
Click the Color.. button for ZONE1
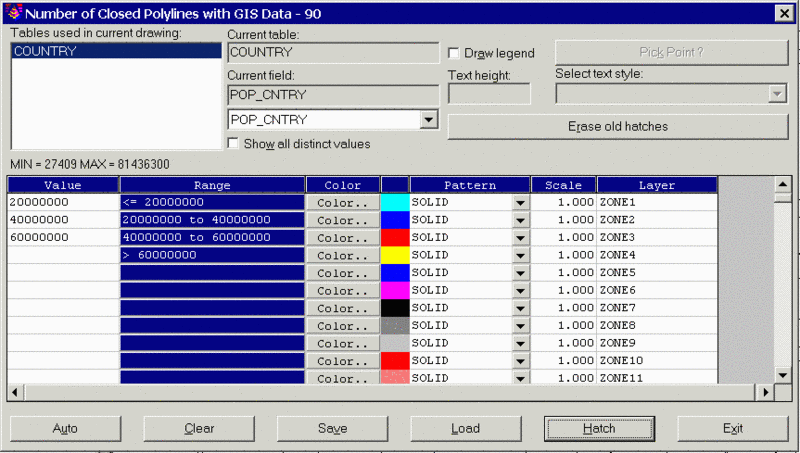click(343, 203)
